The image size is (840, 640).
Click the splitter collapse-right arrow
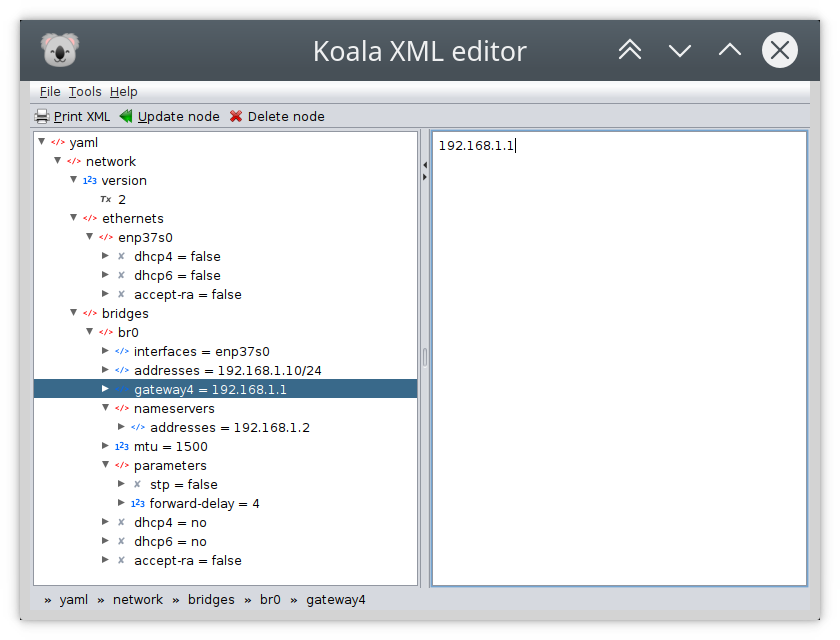click(x=425, y=177)
